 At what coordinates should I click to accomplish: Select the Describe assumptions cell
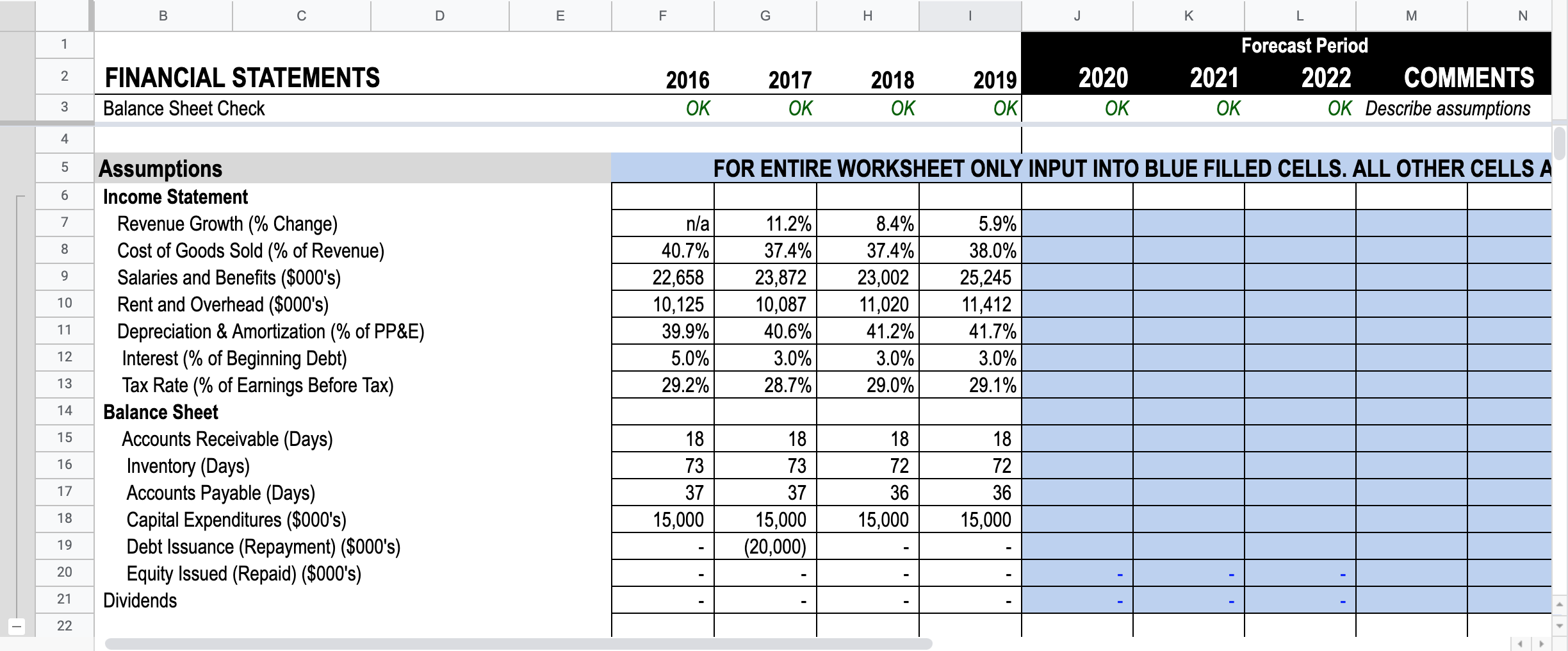click(x=1448, y=108)
